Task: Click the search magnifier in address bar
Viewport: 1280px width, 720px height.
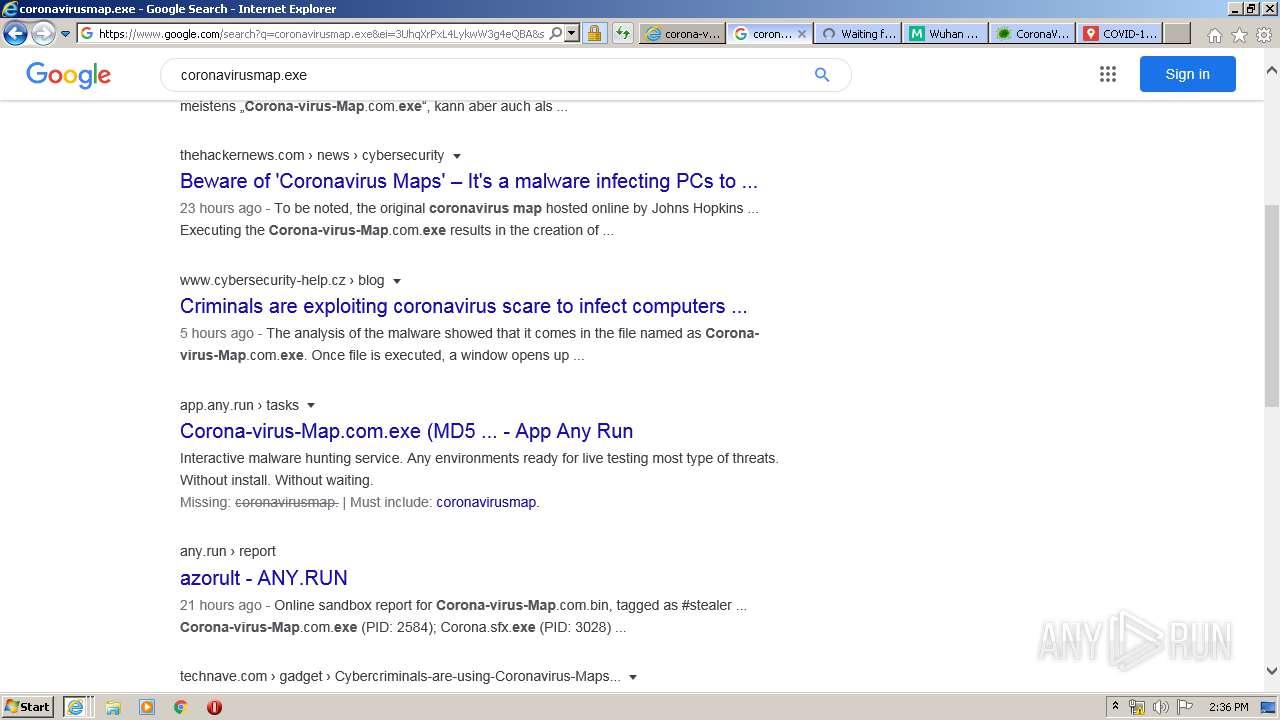Action: 556,33
